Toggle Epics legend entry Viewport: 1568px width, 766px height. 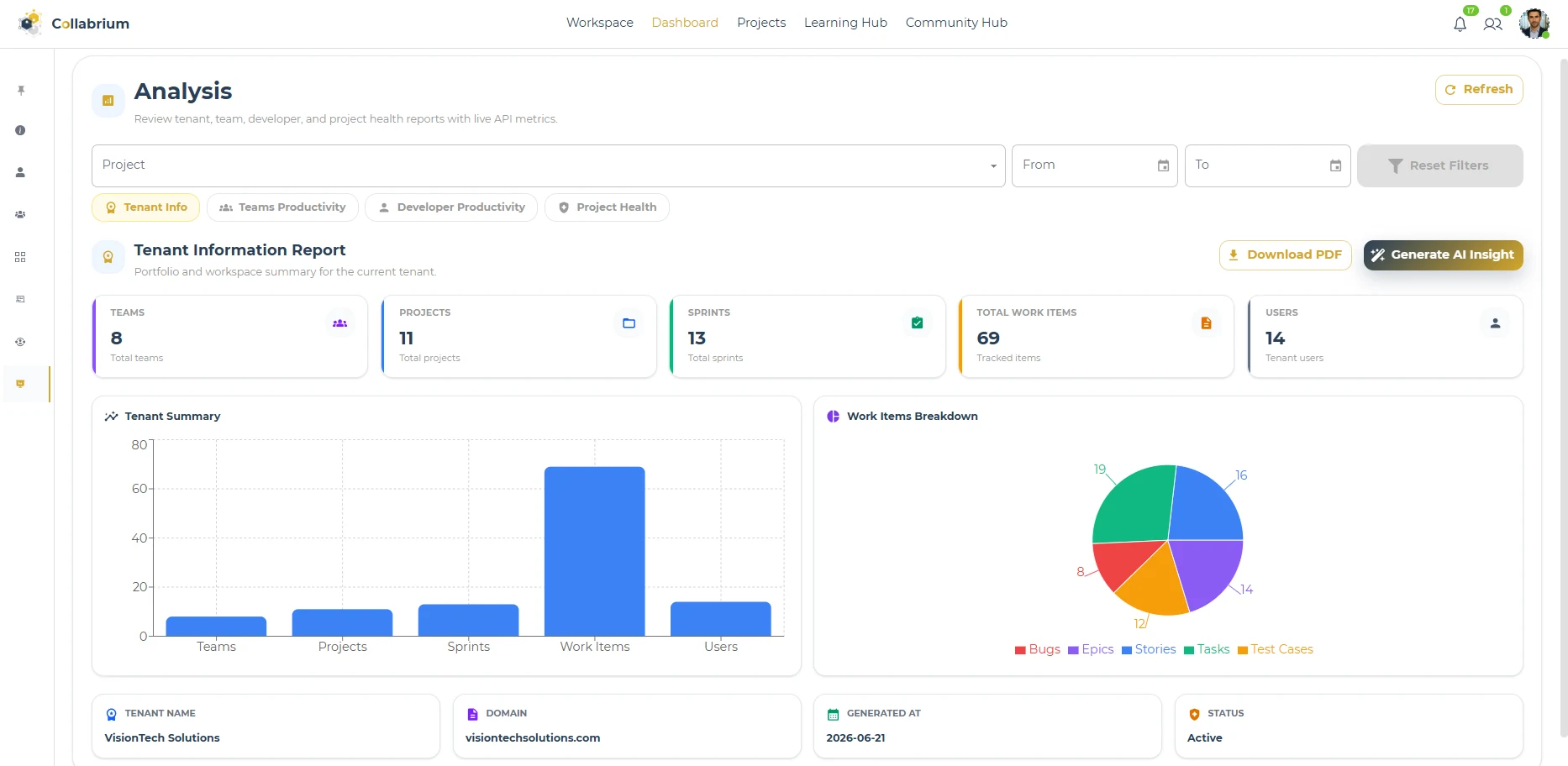coord(1091,649)
